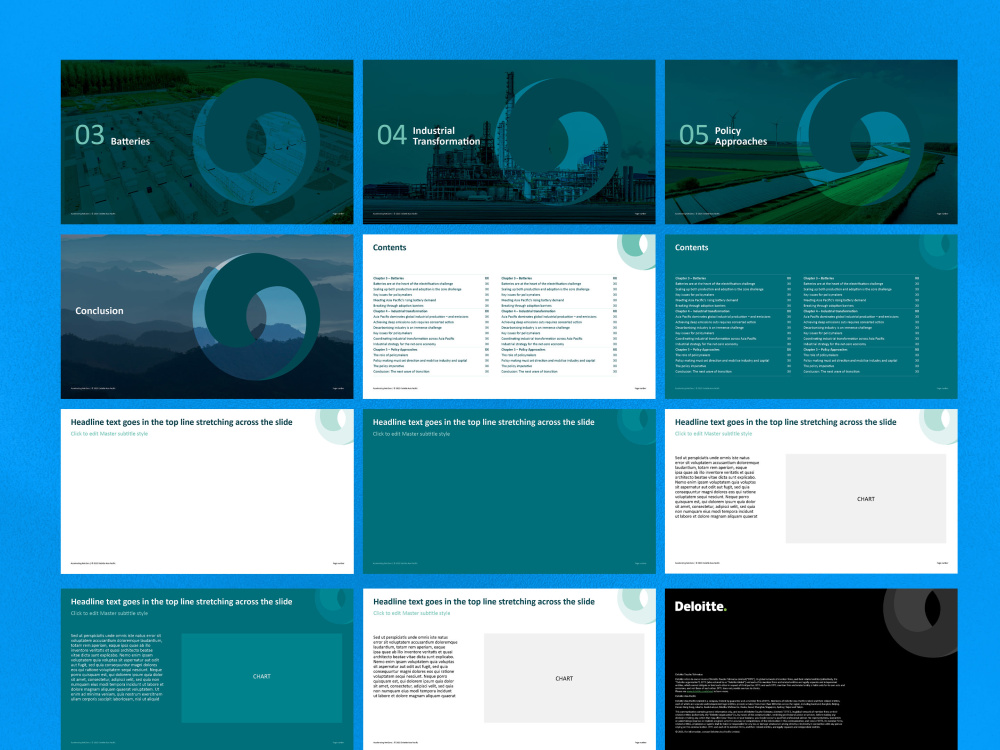Image resolution: width=1000 pixels, height=750 pixels.
Task: Click the '05' chapter number
Action: click(x=694, y=135)
